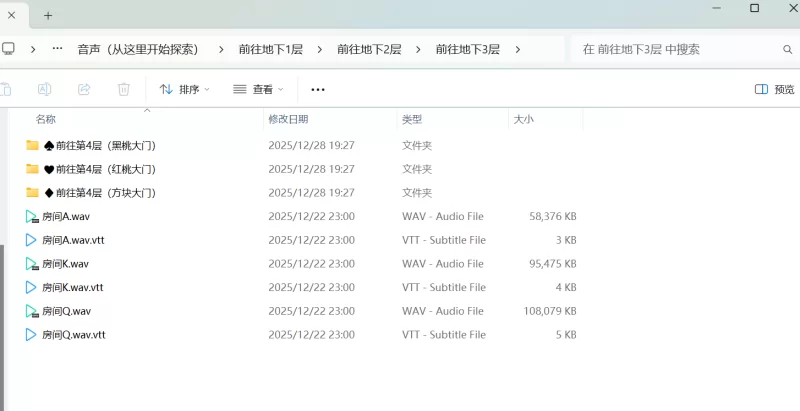Select folder name 前往第4层（方块大门）
800x411 pixels.
pos(100,193)
